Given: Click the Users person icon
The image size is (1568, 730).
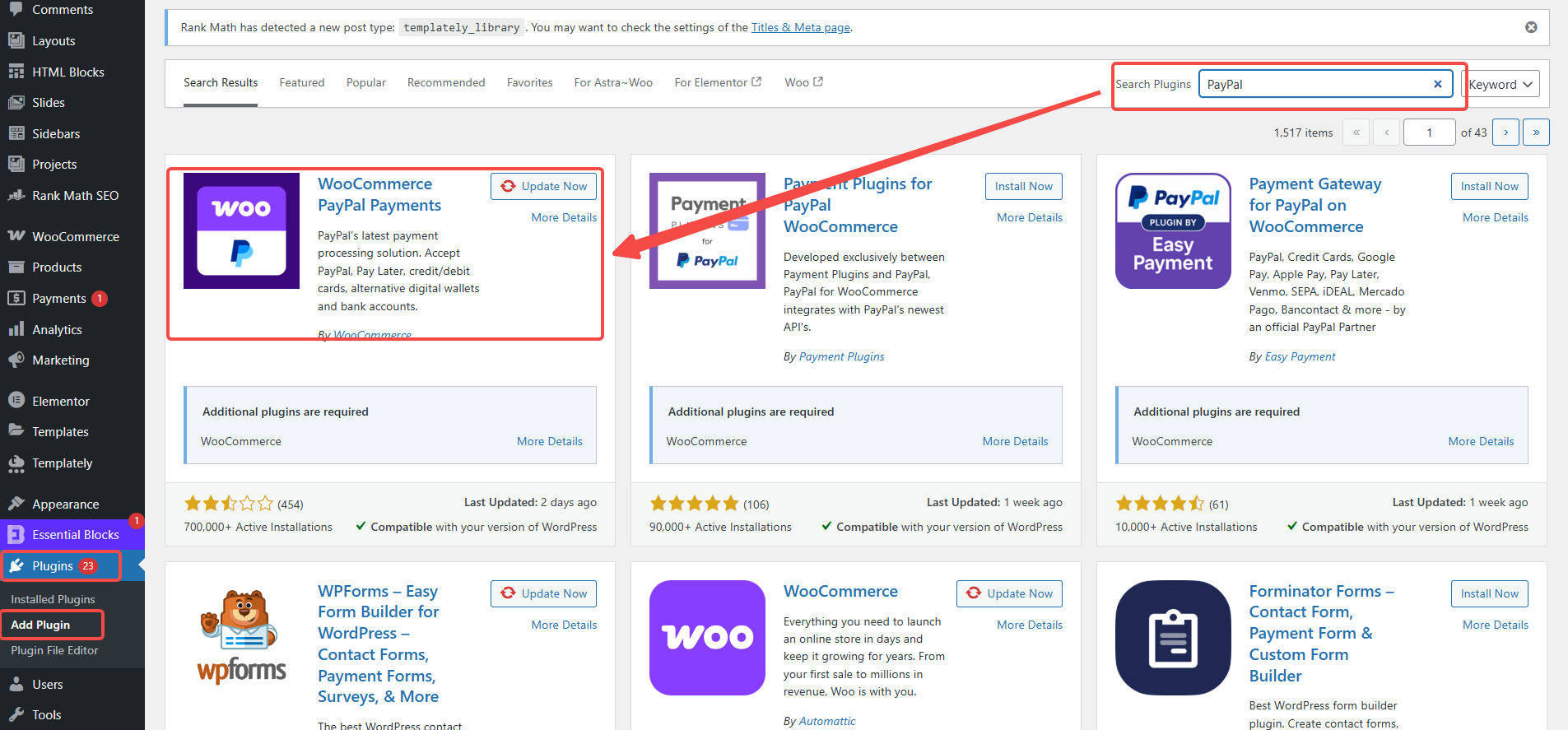Looking at the screenshot, I should click(16, 684).
